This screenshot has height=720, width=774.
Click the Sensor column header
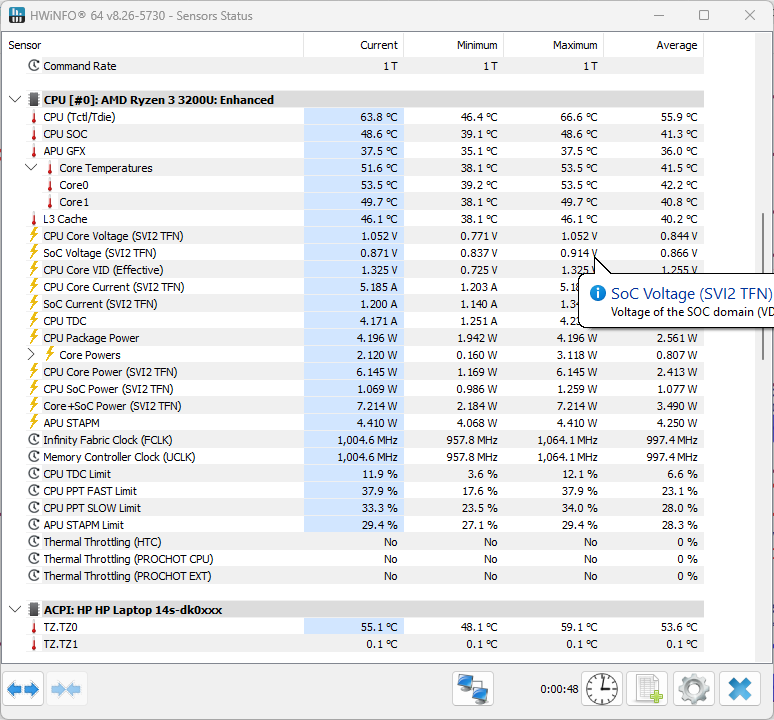click(153, 45)
